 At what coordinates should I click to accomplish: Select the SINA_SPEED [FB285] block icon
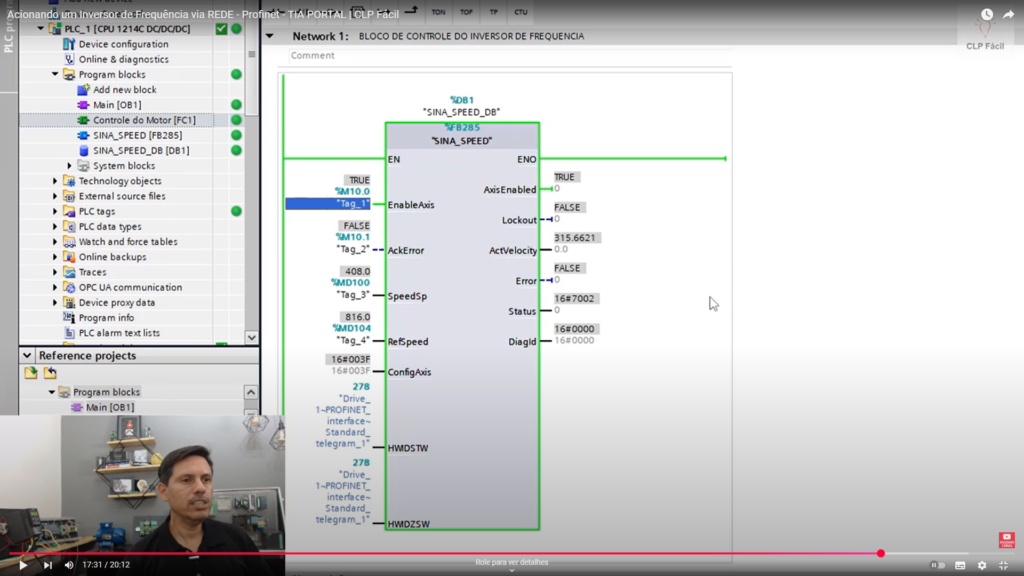pos(83,135)
